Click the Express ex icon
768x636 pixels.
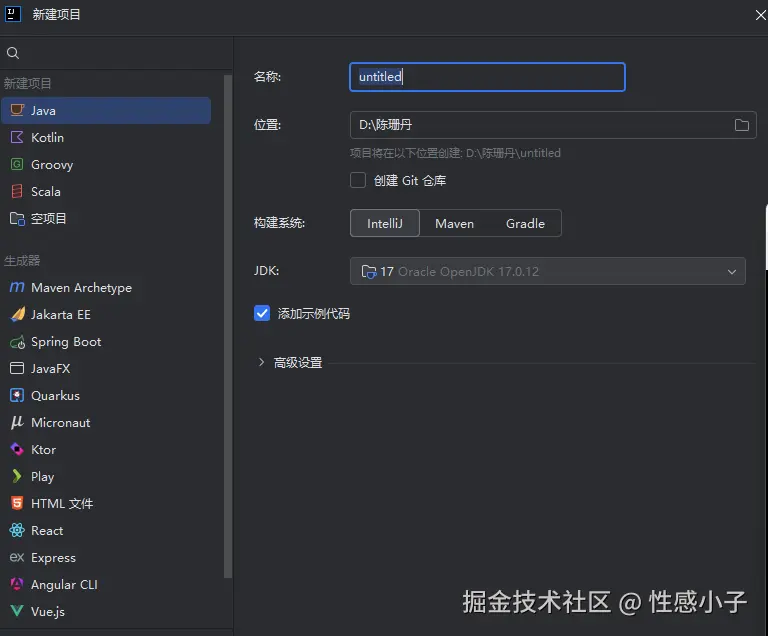[x=17, y=557]
